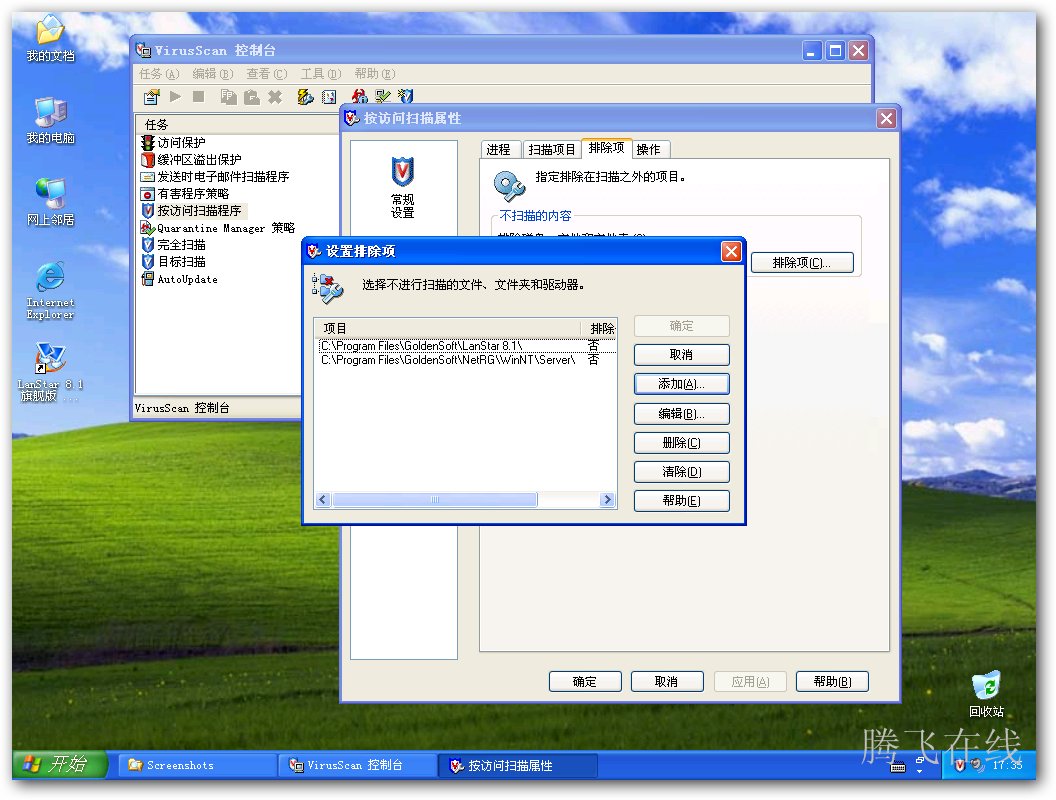Select the Quarantine Manager 策略 task
This screenshot has height=800, width=1056.
225,228
